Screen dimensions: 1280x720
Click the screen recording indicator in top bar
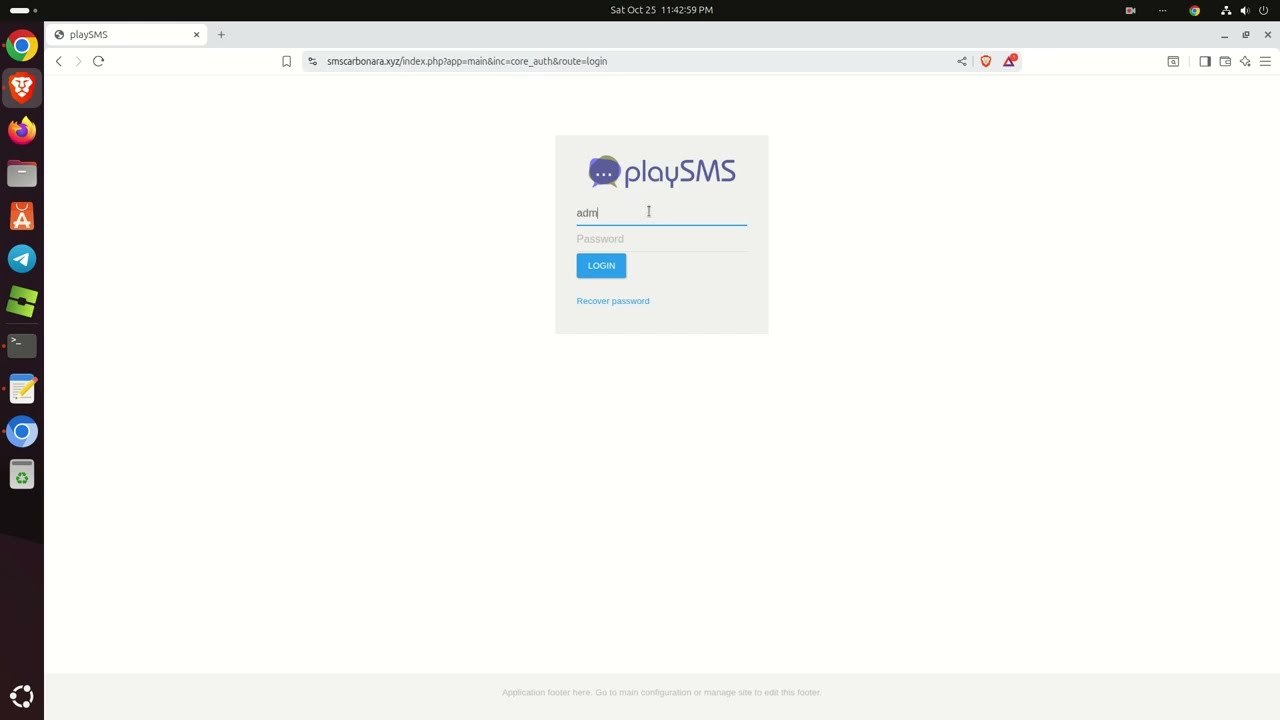coord(1130,10)
